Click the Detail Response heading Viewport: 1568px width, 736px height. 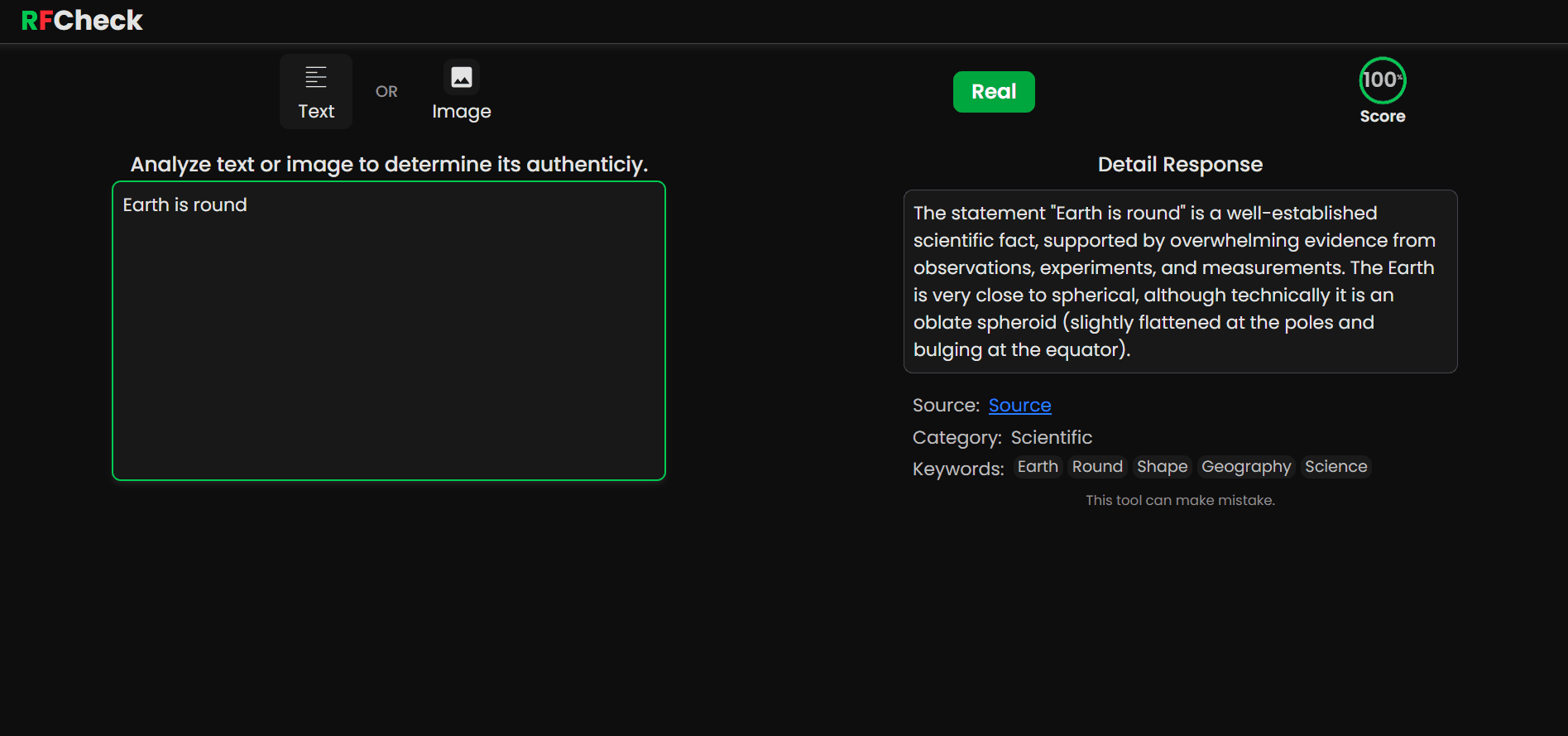point(1180,165)
